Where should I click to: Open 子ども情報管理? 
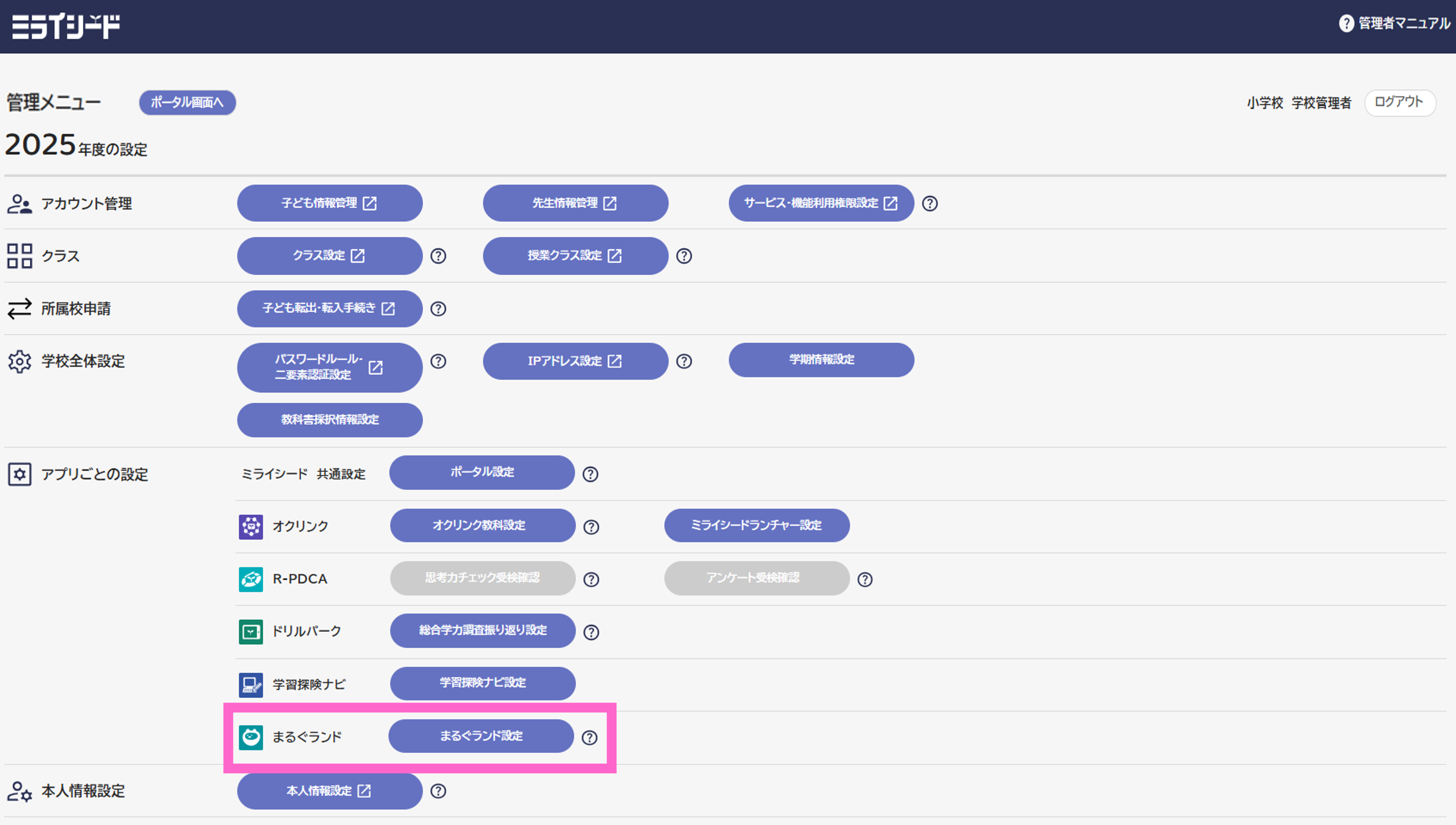coord(329,203)
